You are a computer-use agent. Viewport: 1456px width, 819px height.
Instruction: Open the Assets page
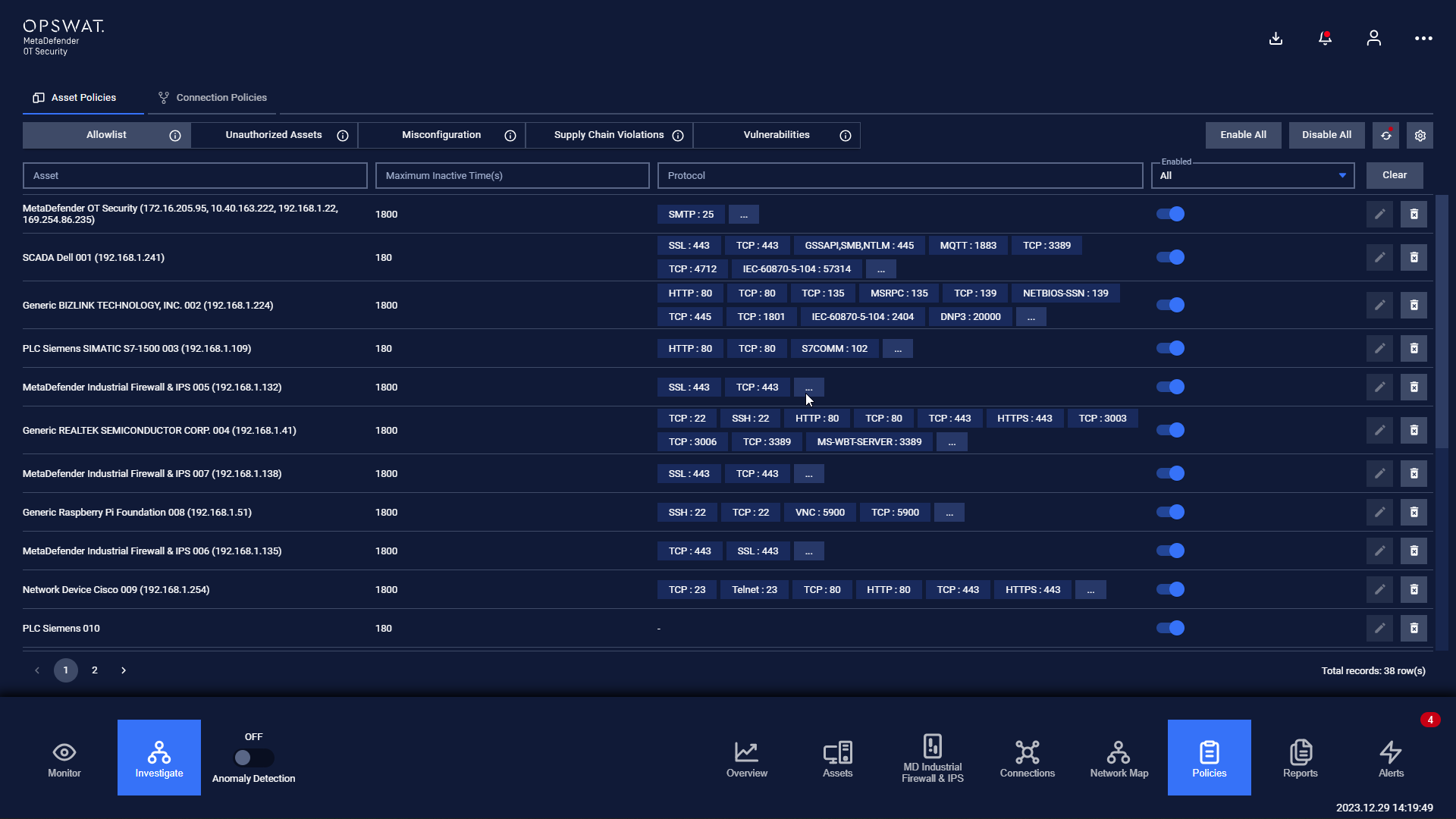tap(838, 758)
